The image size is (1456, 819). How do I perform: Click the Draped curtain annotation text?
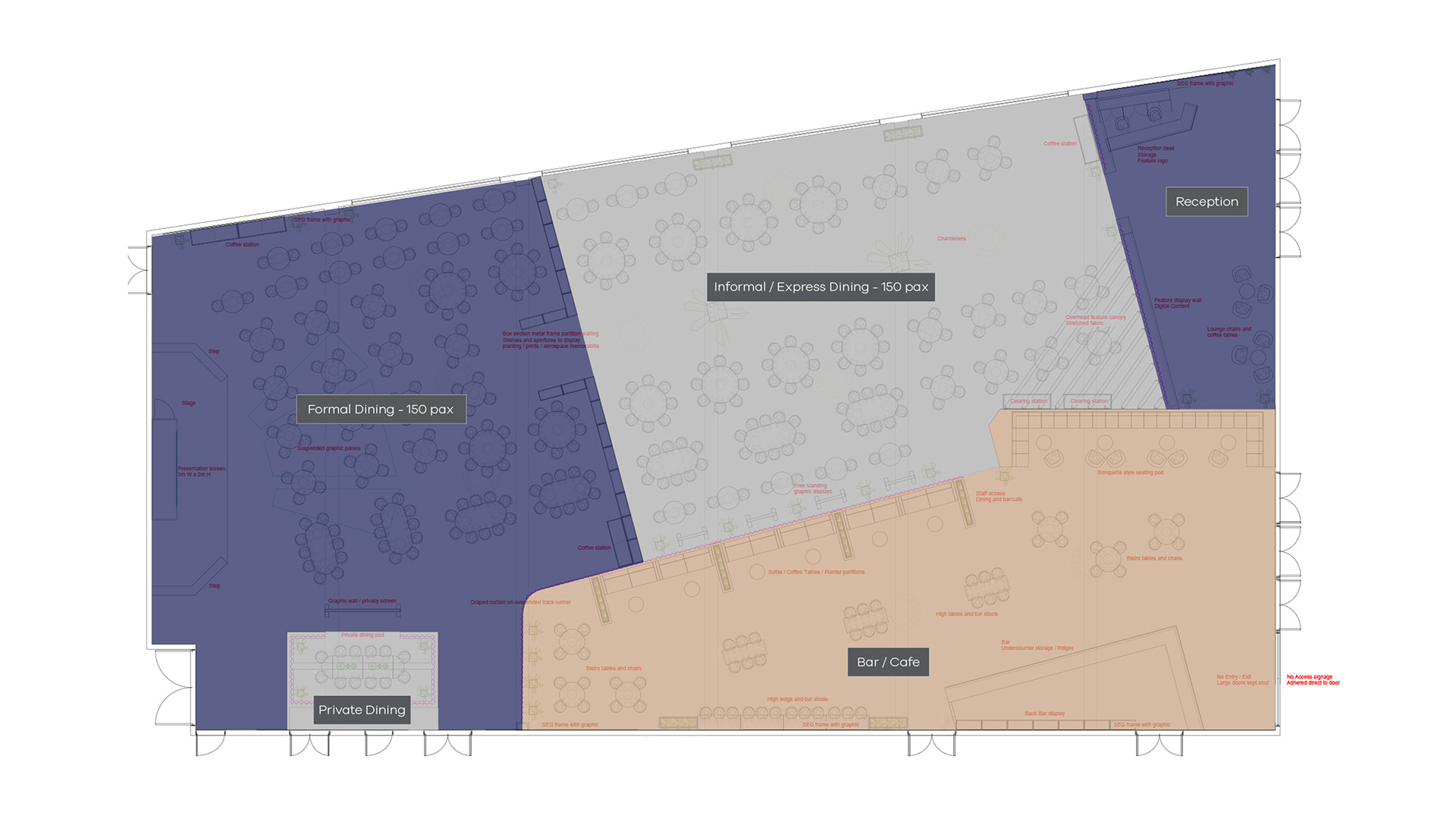point(520,602)
